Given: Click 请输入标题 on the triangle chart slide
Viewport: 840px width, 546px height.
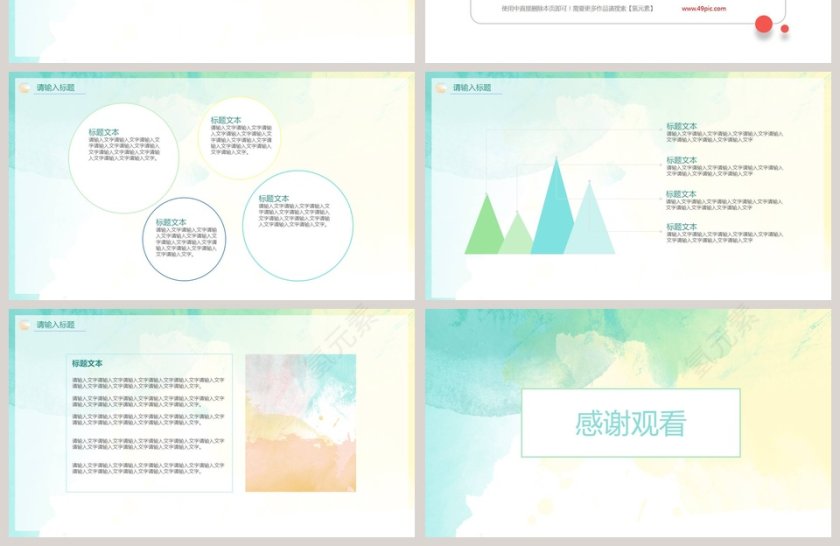Looking at the screenshot, I should click(x=472, y=88).
